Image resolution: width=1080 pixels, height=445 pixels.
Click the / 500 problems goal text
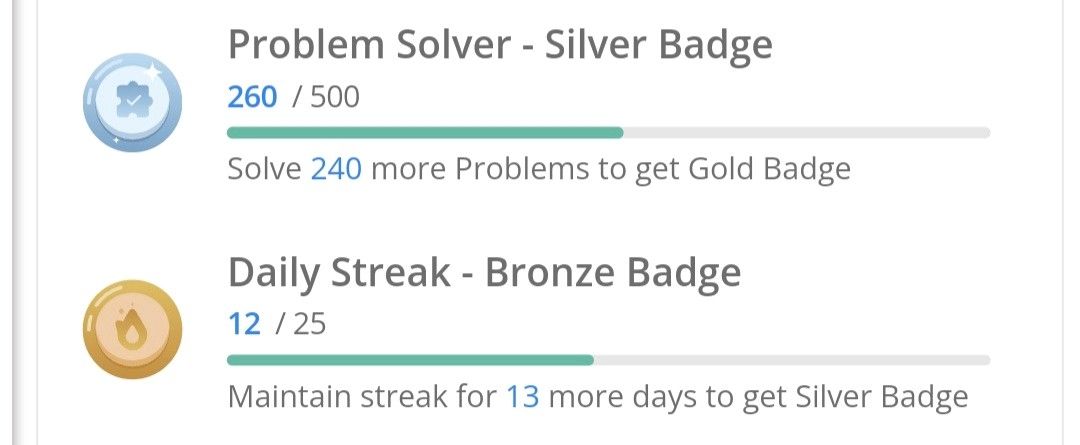click(x=326, y=97)
